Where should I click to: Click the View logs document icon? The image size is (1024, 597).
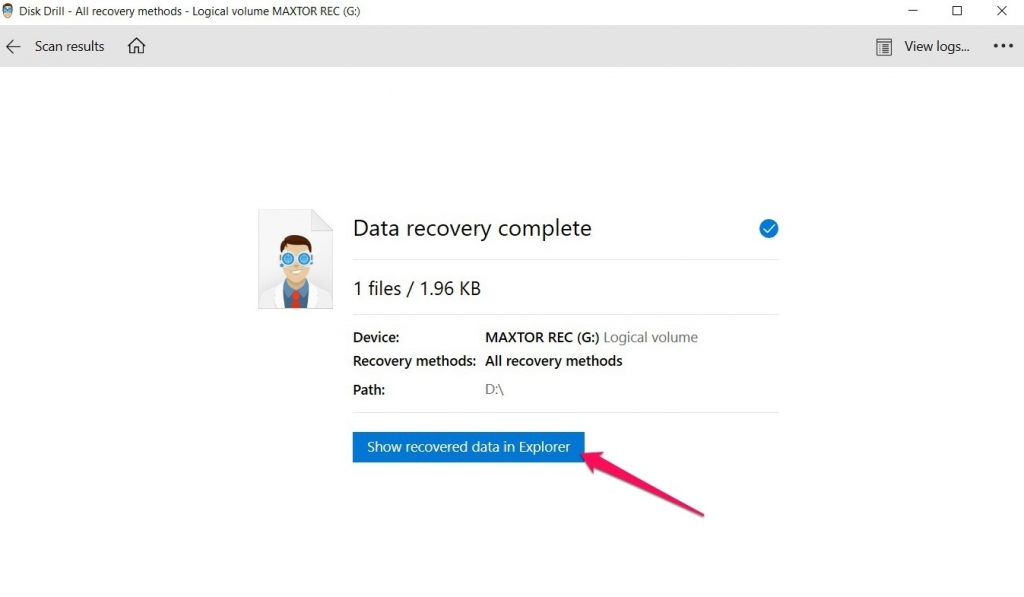[884, 46]
